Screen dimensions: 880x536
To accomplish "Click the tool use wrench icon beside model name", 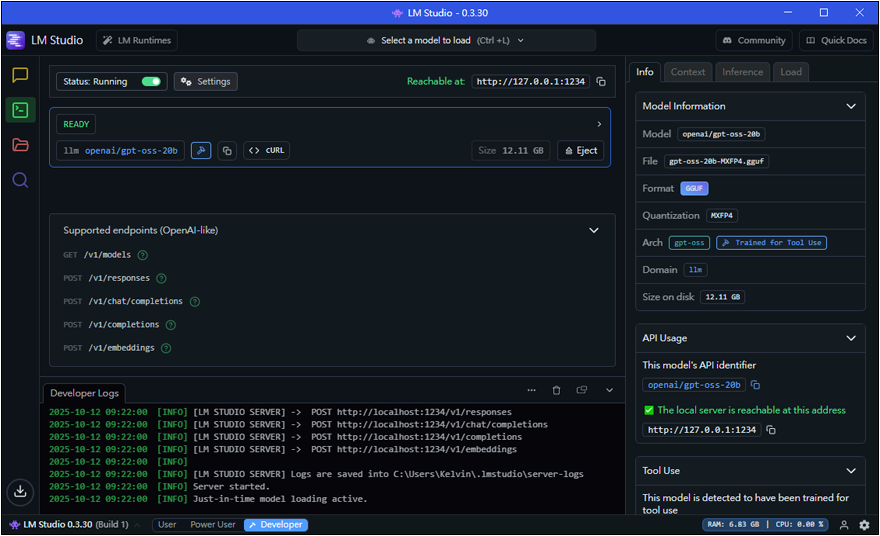I will coord(201,151).
